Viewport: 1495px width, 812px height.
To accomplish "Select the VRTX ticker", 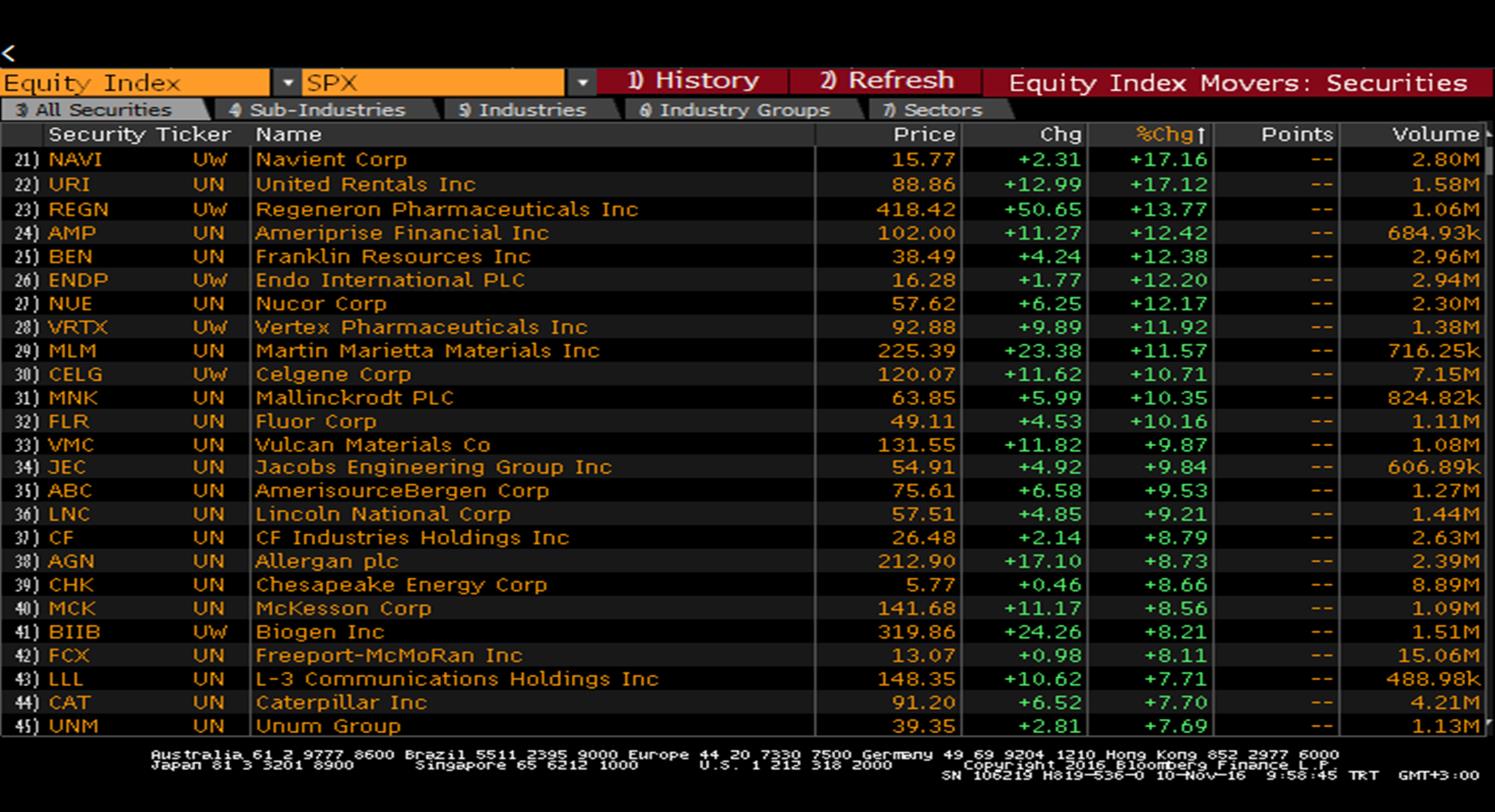I will tap(78, 327).
